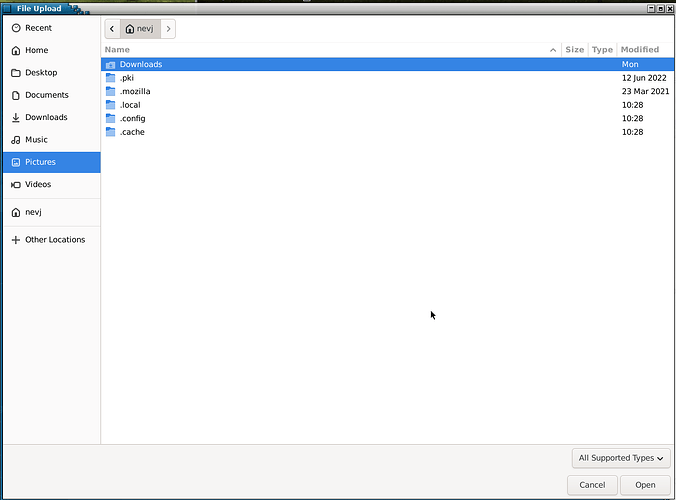
Task: Sort by the Size column header
Action: [575, 50]
